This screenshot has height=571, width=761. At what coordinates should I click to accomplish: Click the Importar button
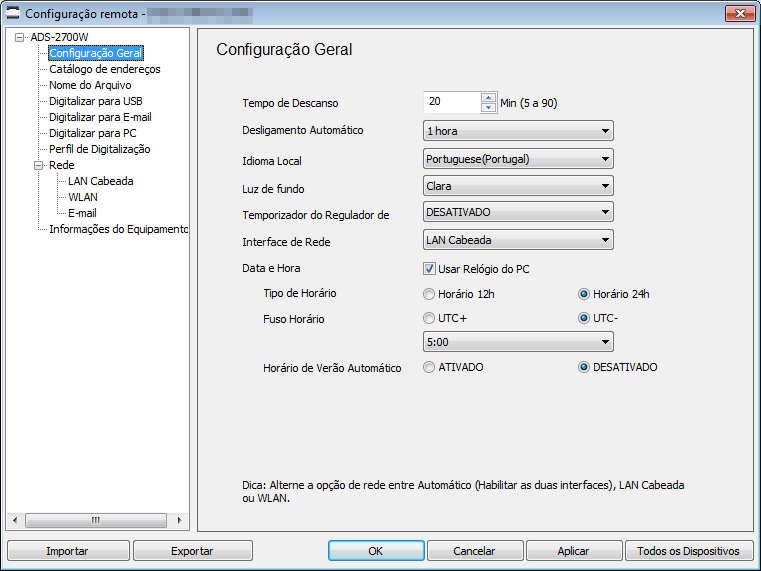68,551
